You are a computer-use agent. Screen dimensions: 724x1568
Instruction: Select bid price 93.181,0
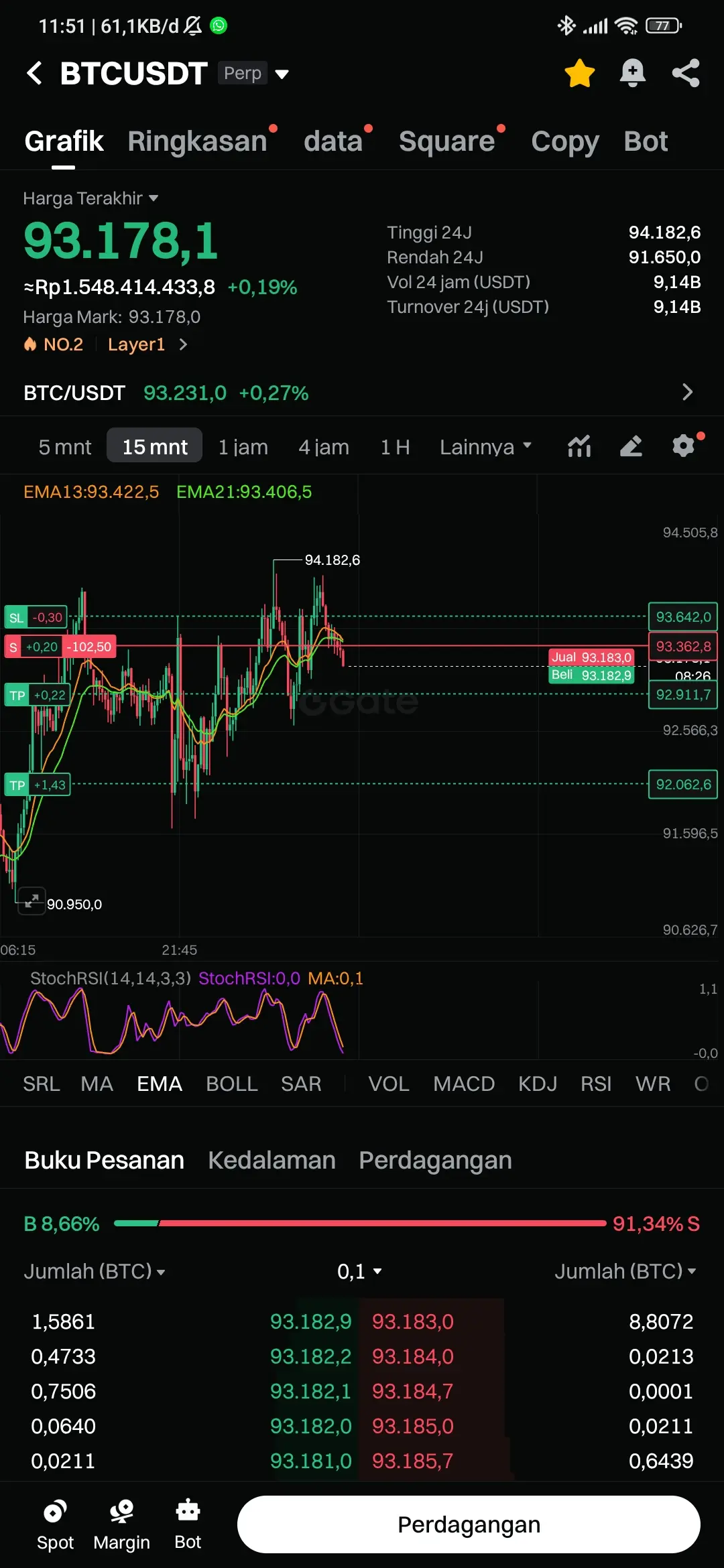pyautogui.click(x=311, y=1461)
